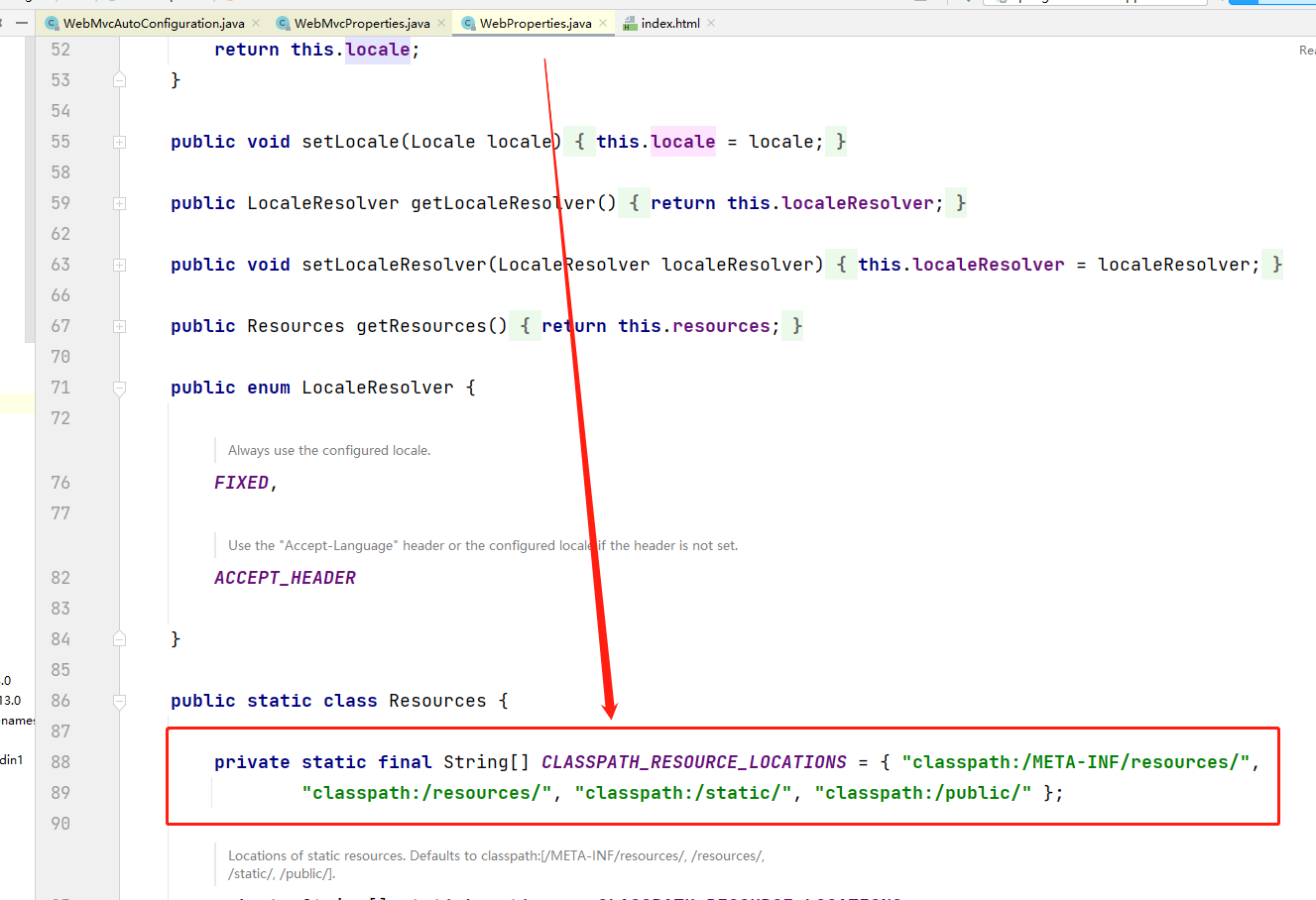Switch to the WebMvcAutoConfiguration.java tab
Screen dimensions: 1316x900
(154, 23)
